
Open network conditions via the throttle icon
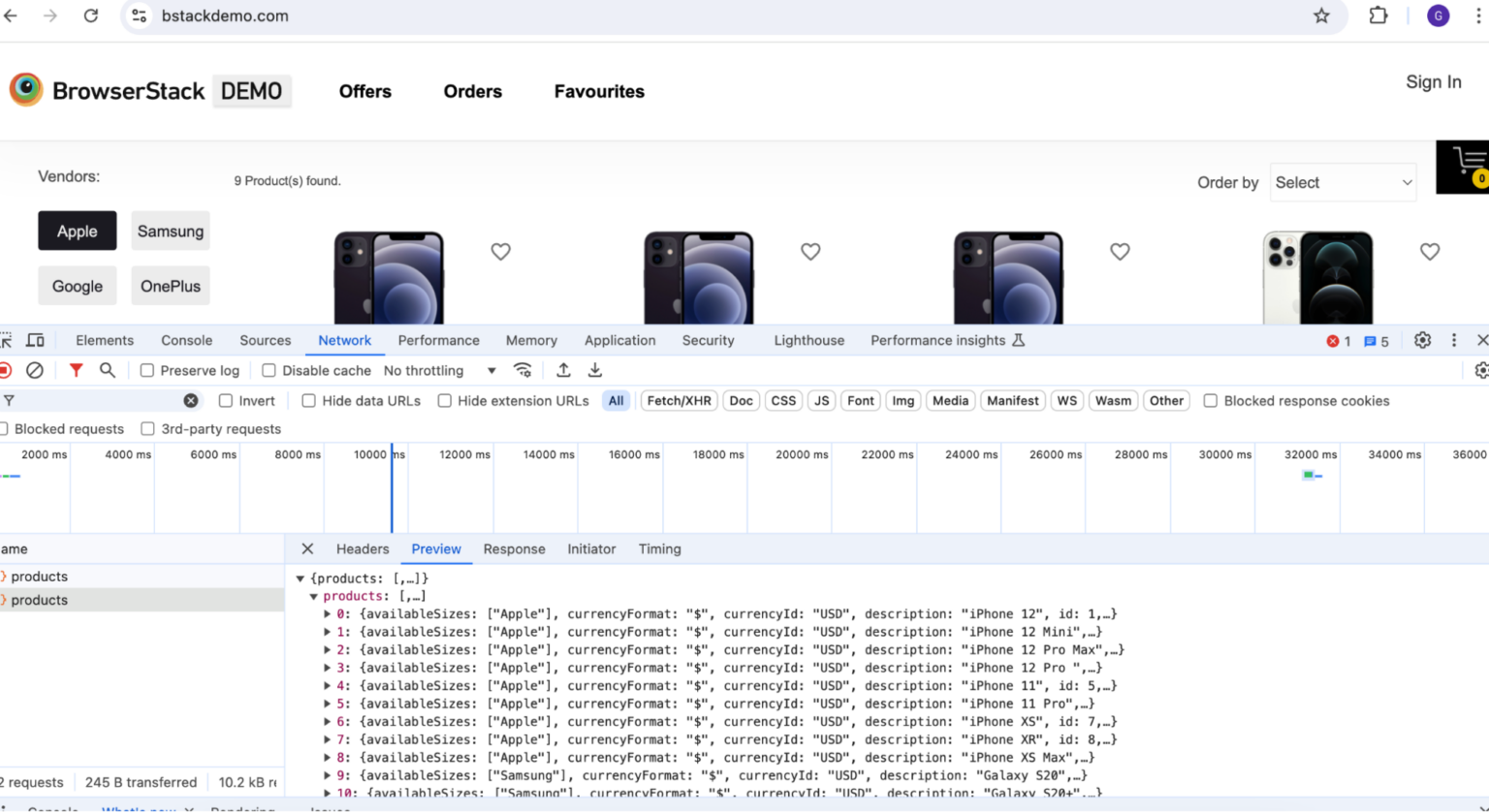pyautogui.click(x=523, y=370)
